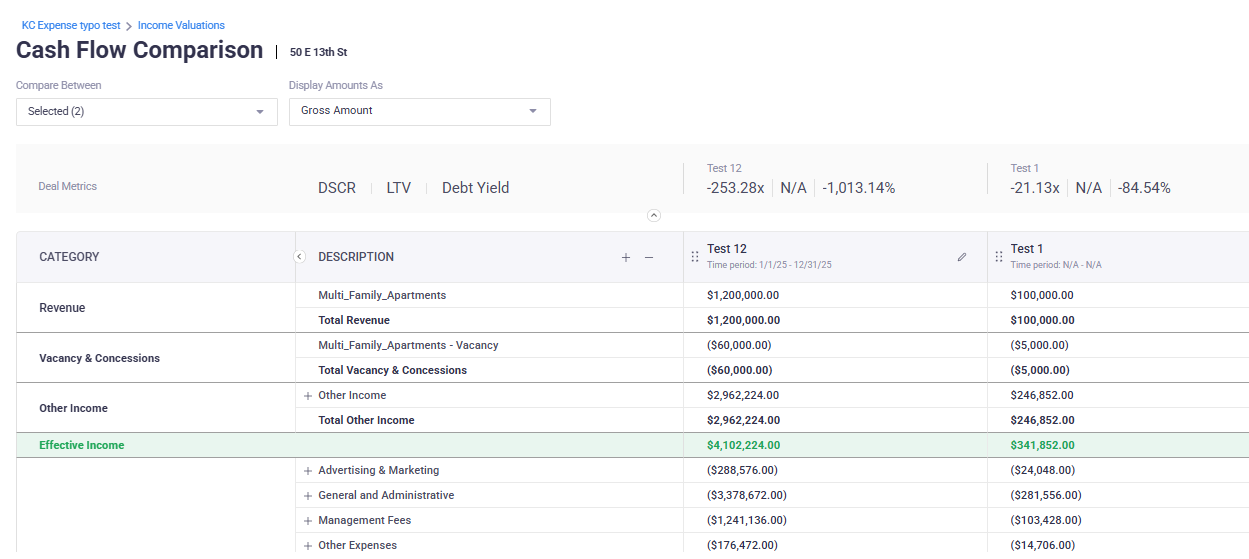Open the Income Valuations breadcrumb link

click(181, 25)
